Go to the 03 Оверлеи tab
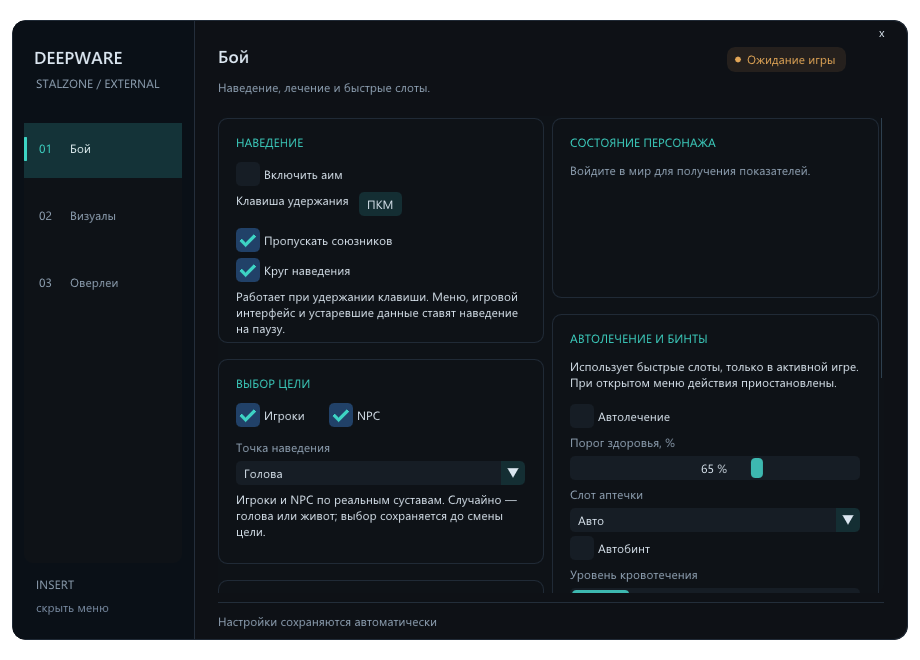The width and height of the screenshot is (920, 660). (x=103, y=283)
